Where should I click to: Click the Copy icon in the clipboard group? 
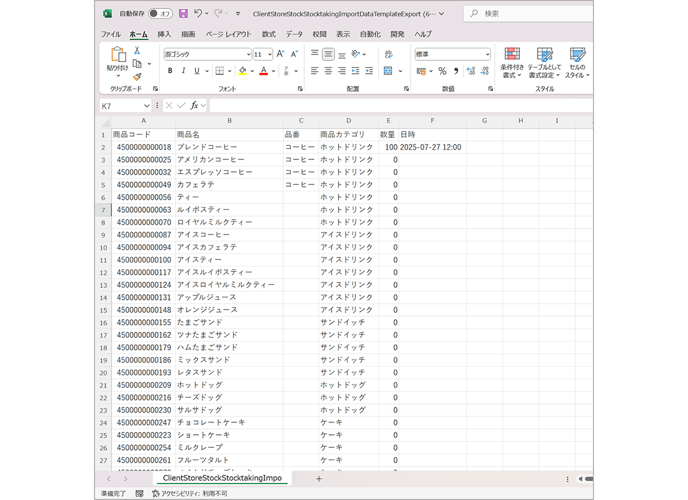pos(137,64)
